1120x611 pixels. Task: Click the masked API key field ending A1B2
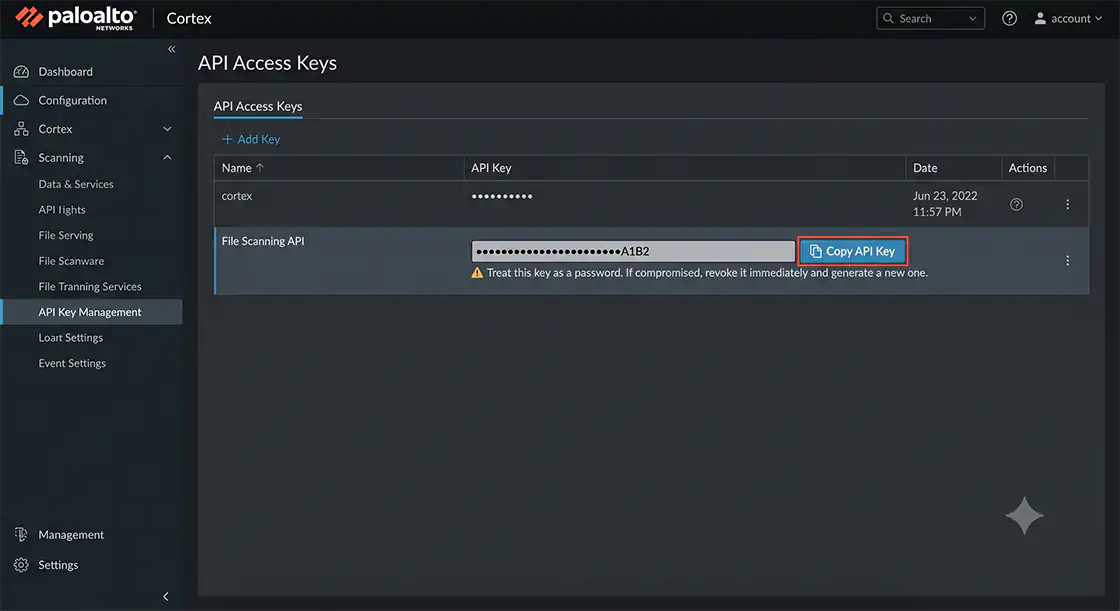tap(633, 251)
